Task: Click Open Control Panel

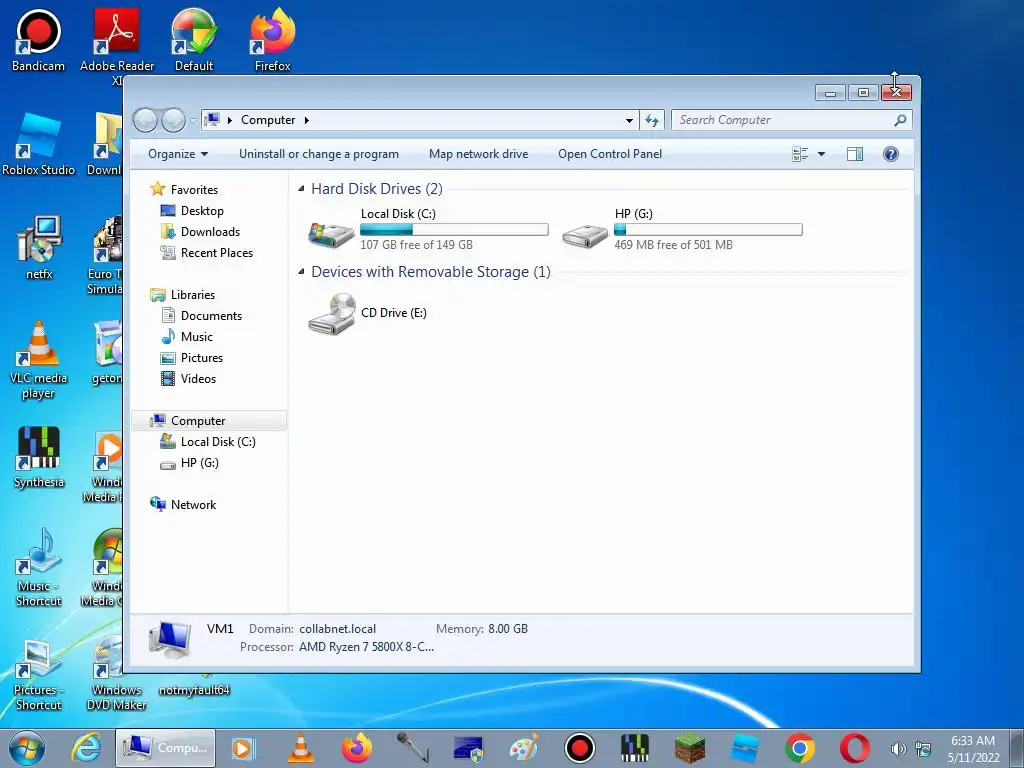Action: (610, 154)
